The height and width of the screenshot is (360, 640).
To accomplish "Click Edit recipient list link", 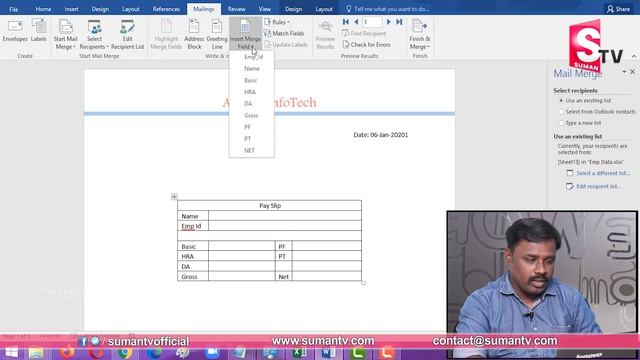I will [x=598, y=186].
